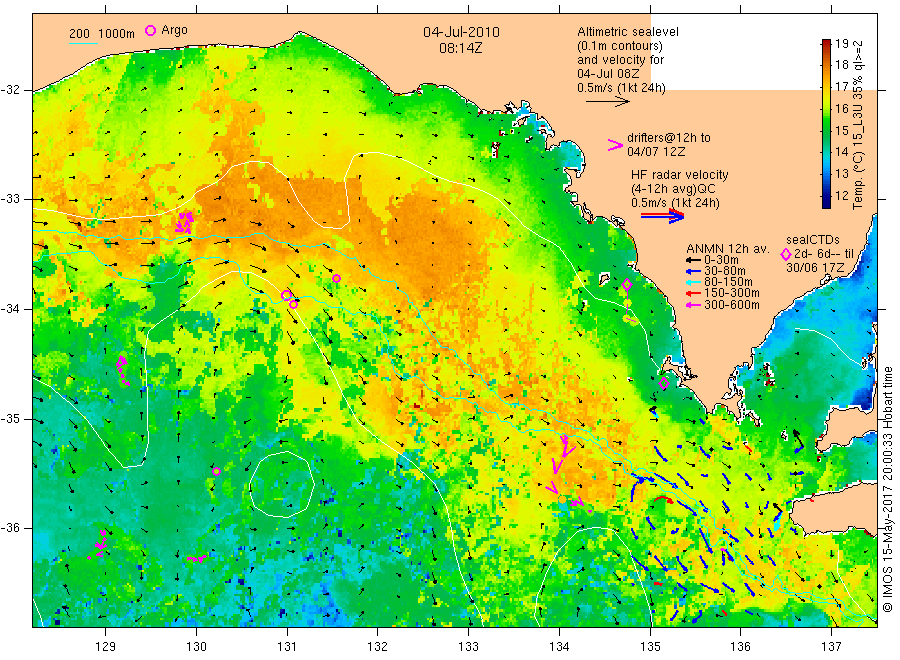This screenshot has width=900, height=660.
Task: Click the seal CTD diamond near 134.7°E, 33.8°S
Action: [x=627, y=284]
